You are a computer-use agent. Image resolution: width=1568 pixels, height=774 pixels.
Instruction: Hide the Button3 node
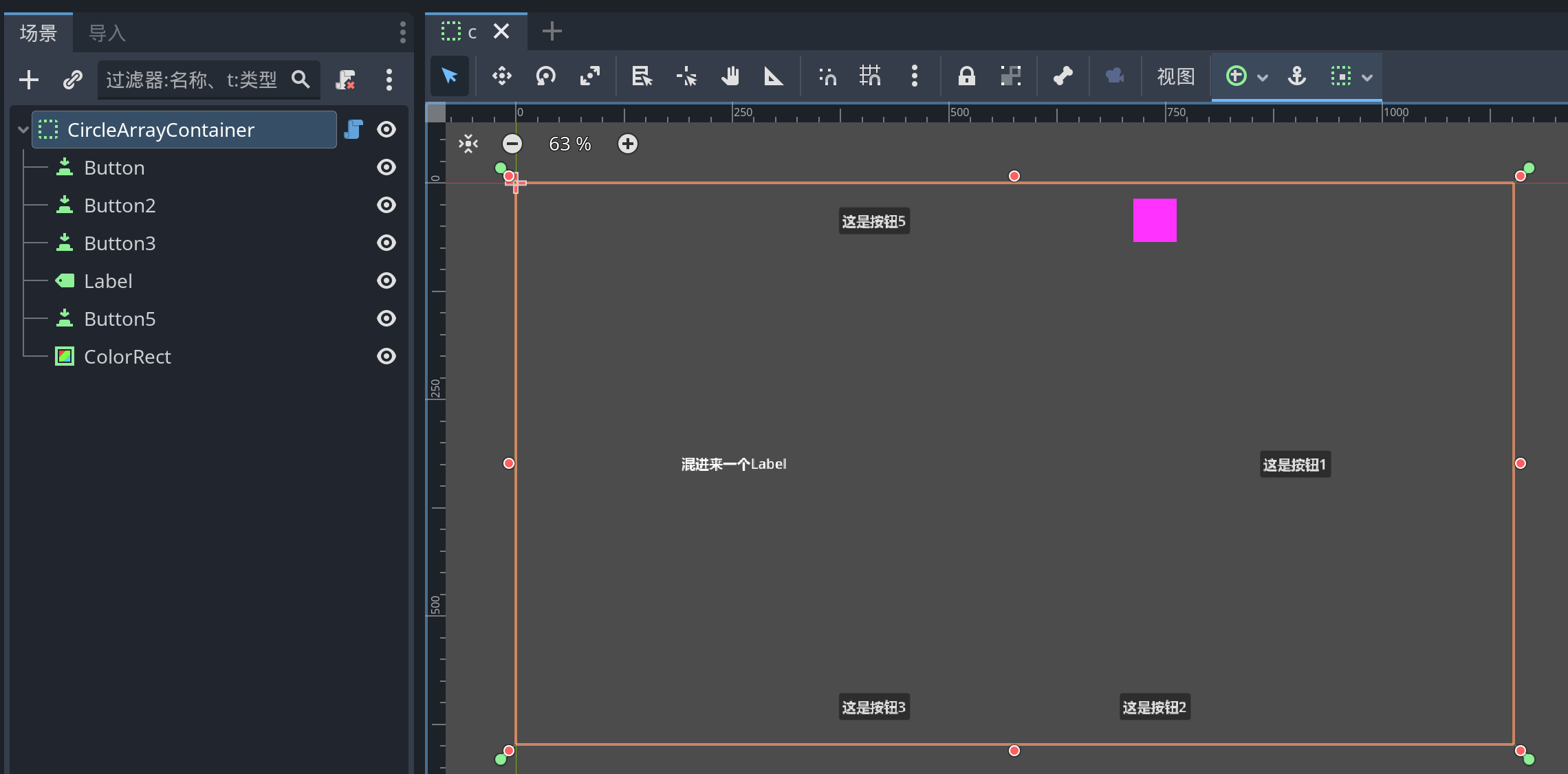click(386, 243)
